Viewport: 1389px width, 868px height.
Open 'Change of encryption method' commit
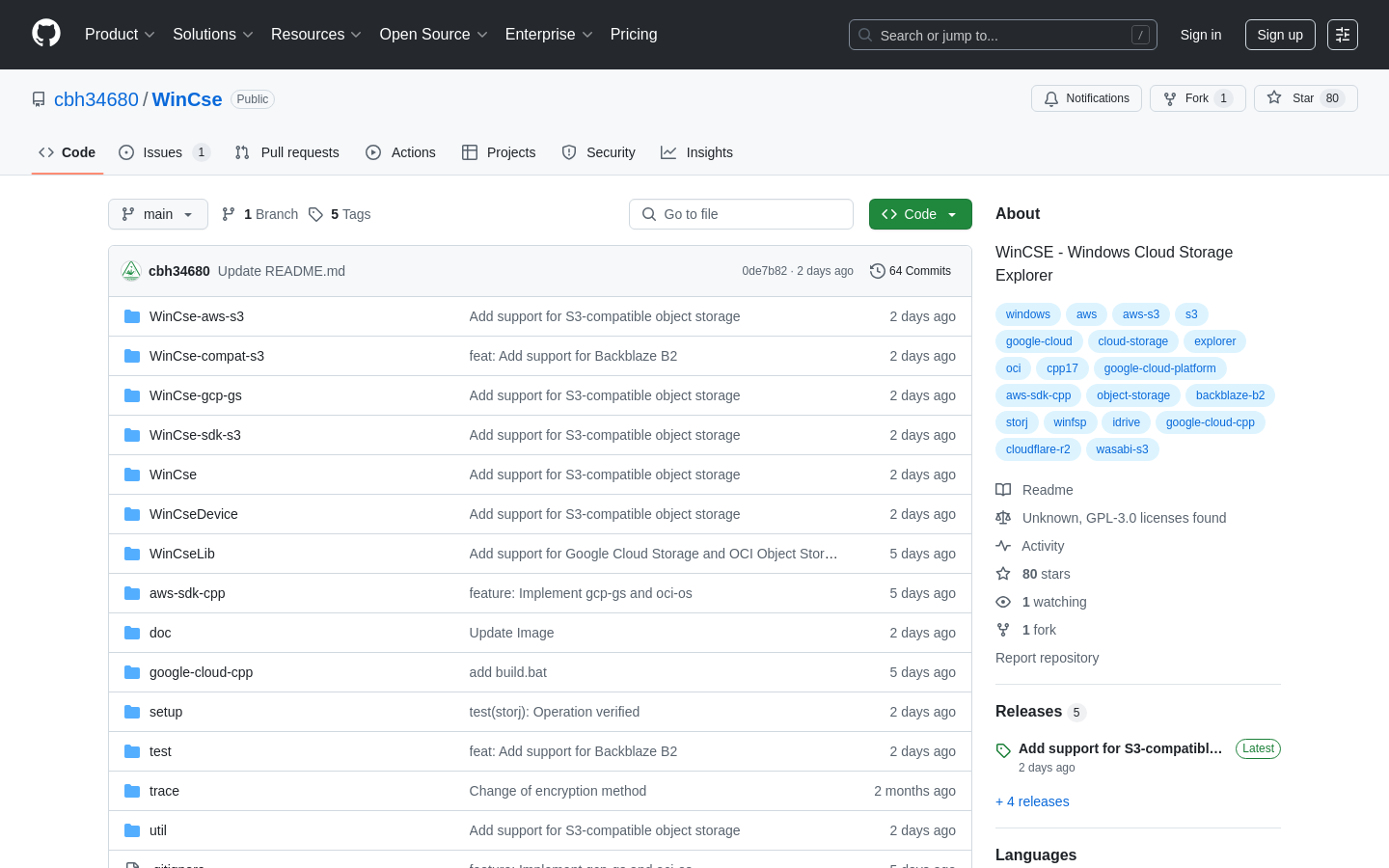(558, 791)
